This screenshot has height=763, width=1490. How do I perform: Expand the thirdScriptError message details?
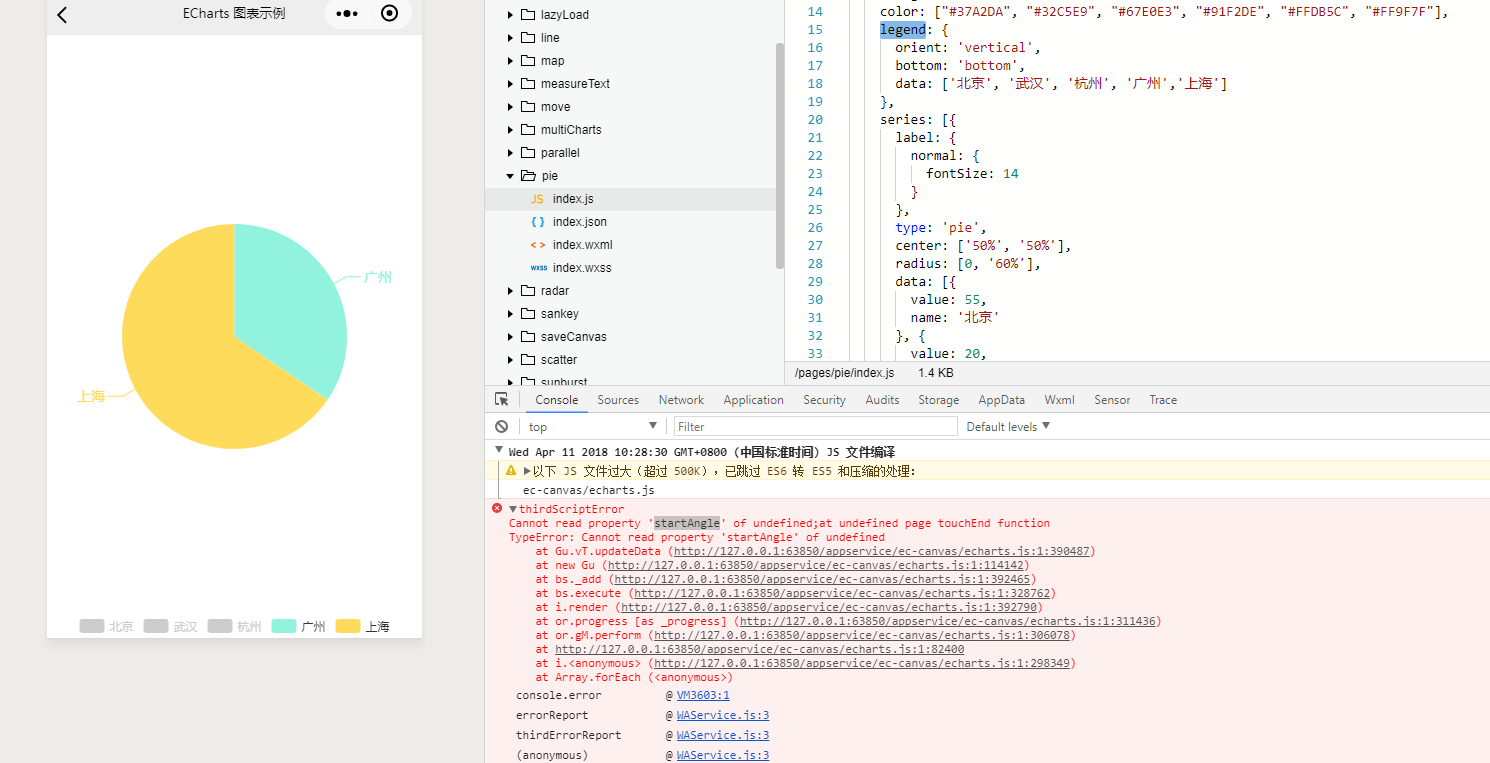tap(512, 509)
